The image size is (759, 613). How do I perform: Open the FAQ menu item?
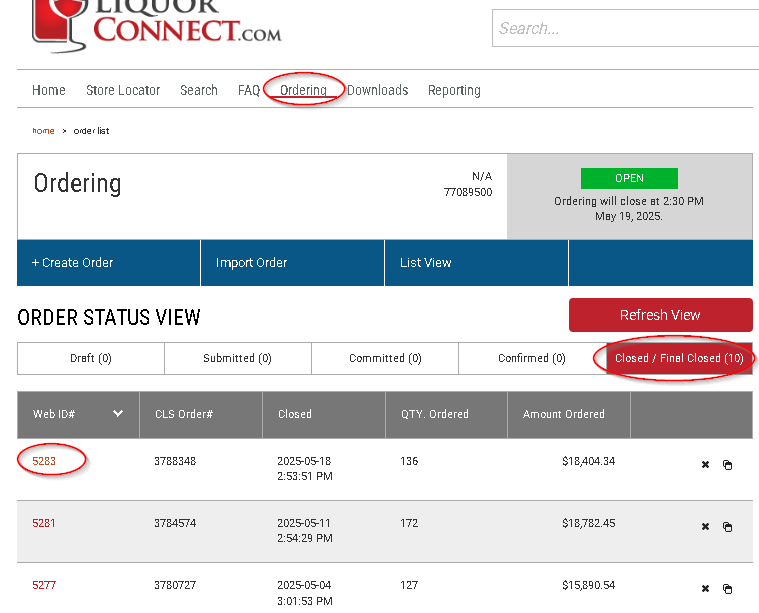(249, 90)
